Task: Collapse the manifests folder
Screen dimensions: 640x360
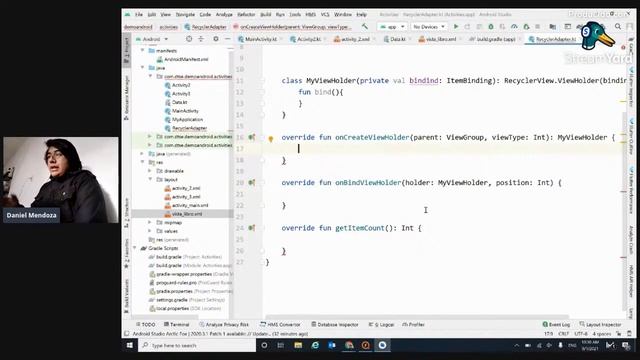Action: coord(142,51)
